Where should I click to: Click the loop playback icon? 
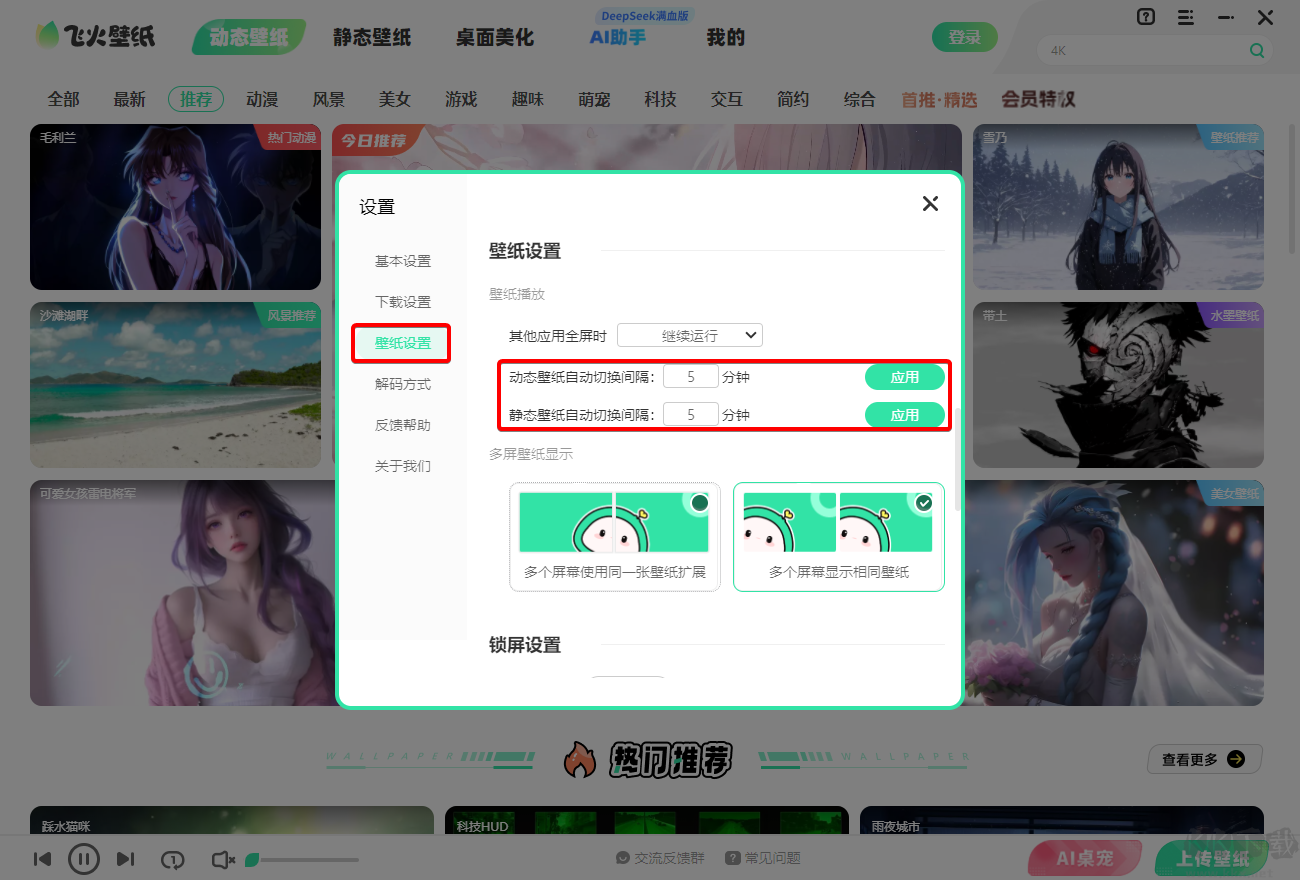172,858
